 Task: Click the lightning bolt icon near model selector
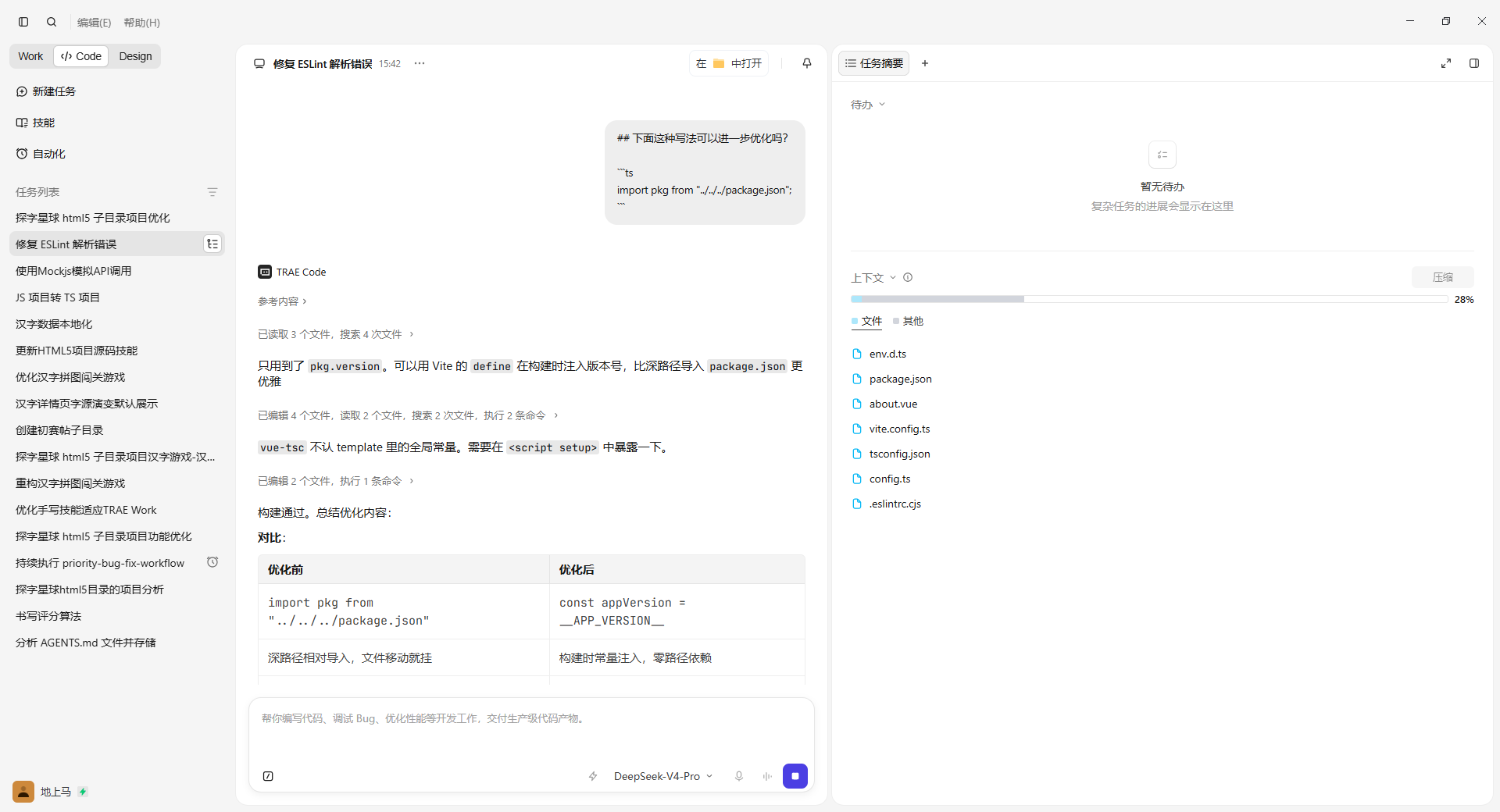point(593,776)
